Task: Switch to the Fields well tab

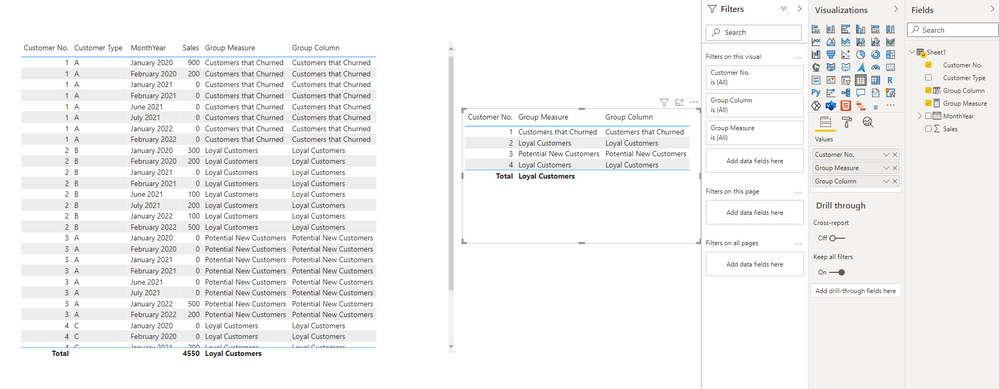Action: click(825, 123)
